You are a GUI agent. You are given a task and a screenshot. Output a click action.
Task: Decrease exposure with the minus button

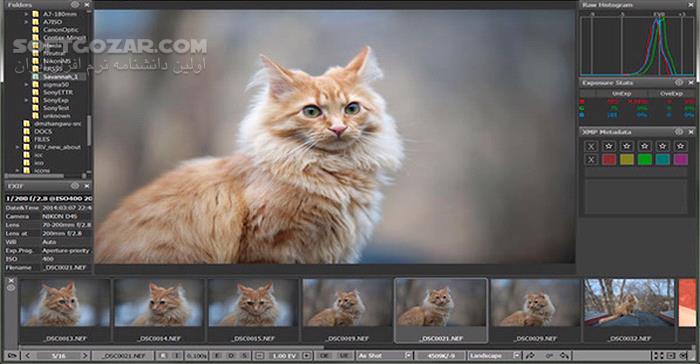point(259,356)
